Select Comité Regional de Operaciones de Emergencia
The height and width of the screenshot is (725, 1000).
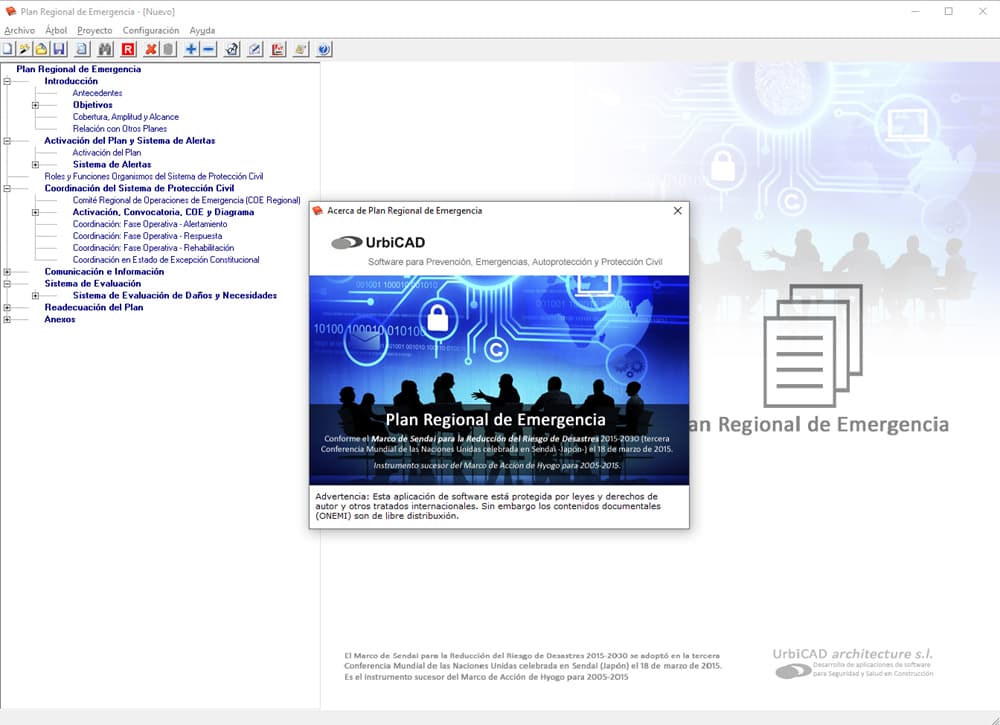(186, 200)
